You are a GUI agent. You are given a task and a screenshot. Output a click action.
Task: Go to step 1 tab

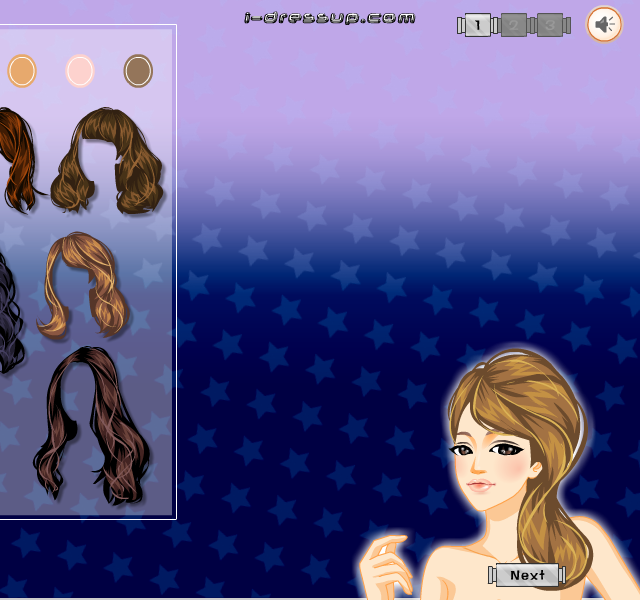(478, 25)
